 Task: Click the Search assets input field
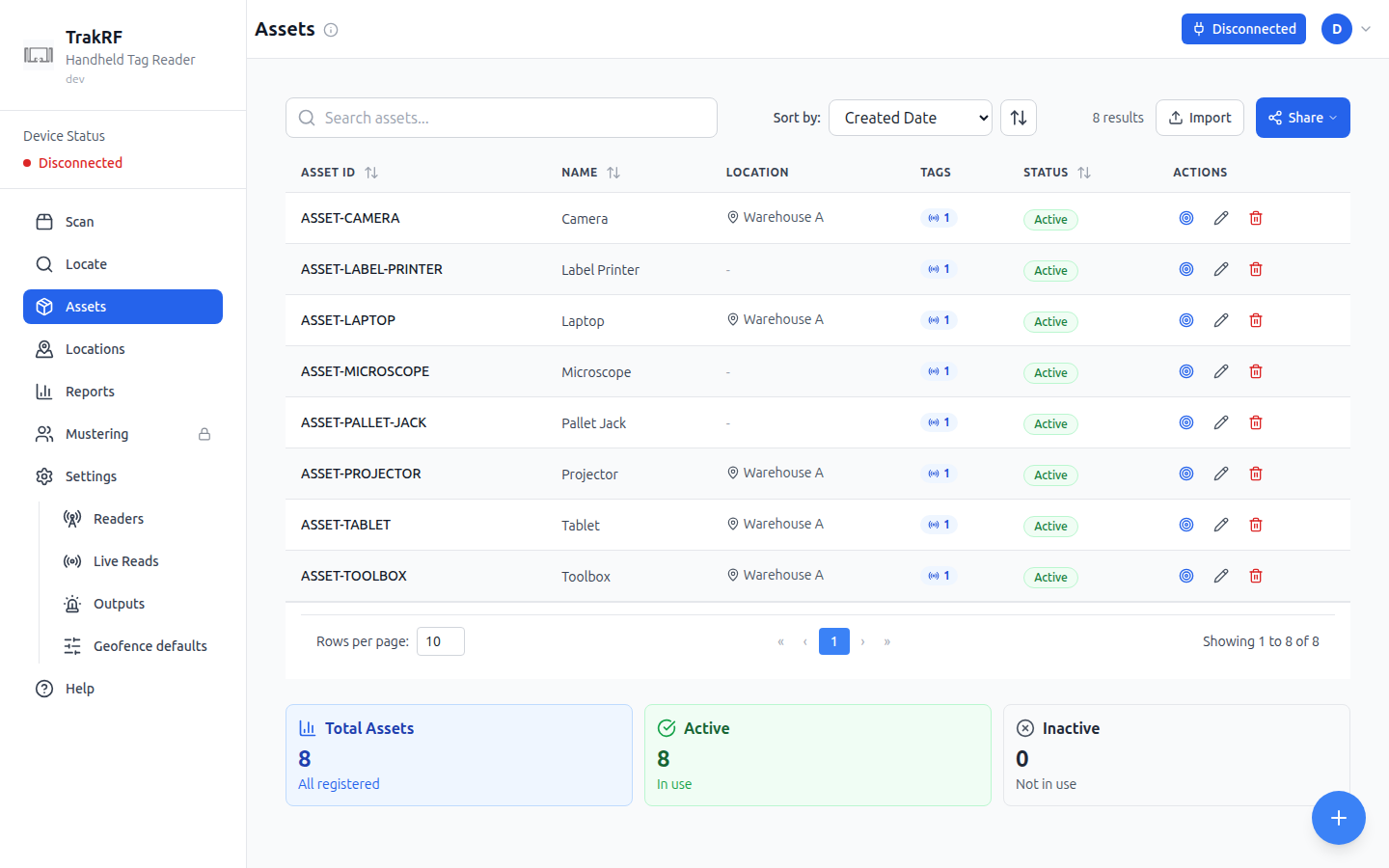[x=502, y=118]
